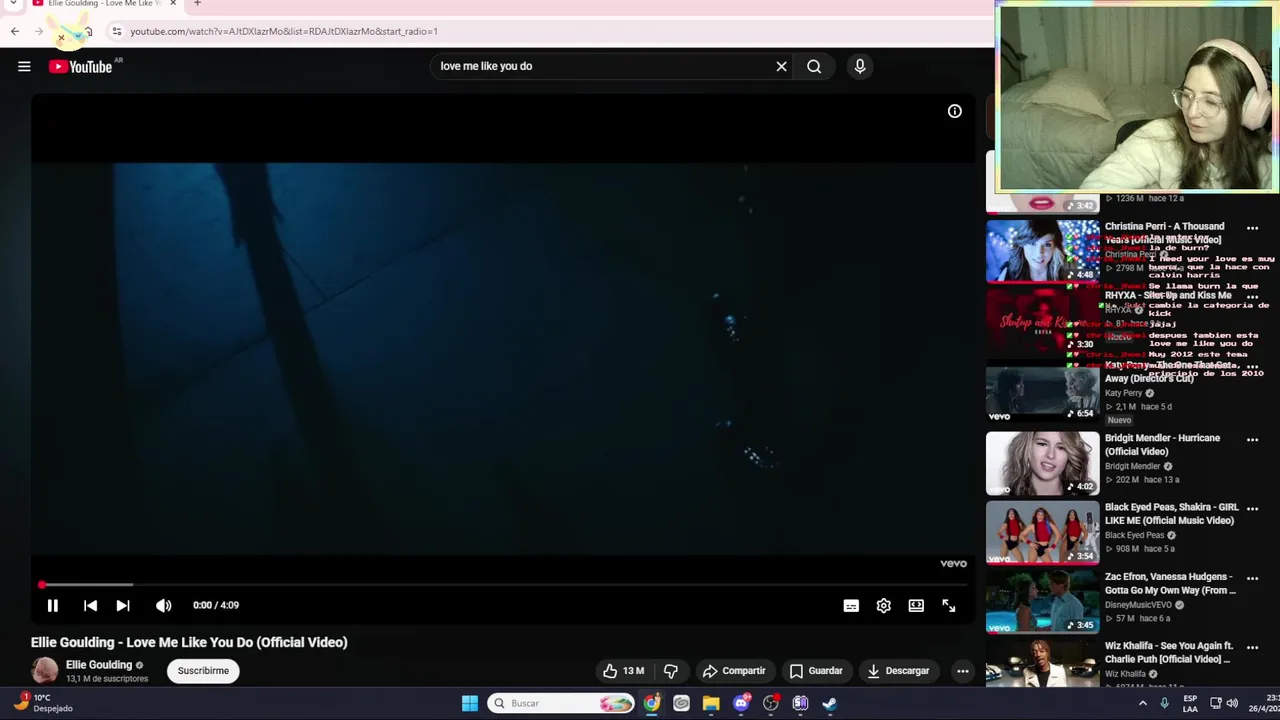Screen dimensions: 1280x720
Task: Open options for Bridgit Mendler Hurricane
Action: 1252,440
